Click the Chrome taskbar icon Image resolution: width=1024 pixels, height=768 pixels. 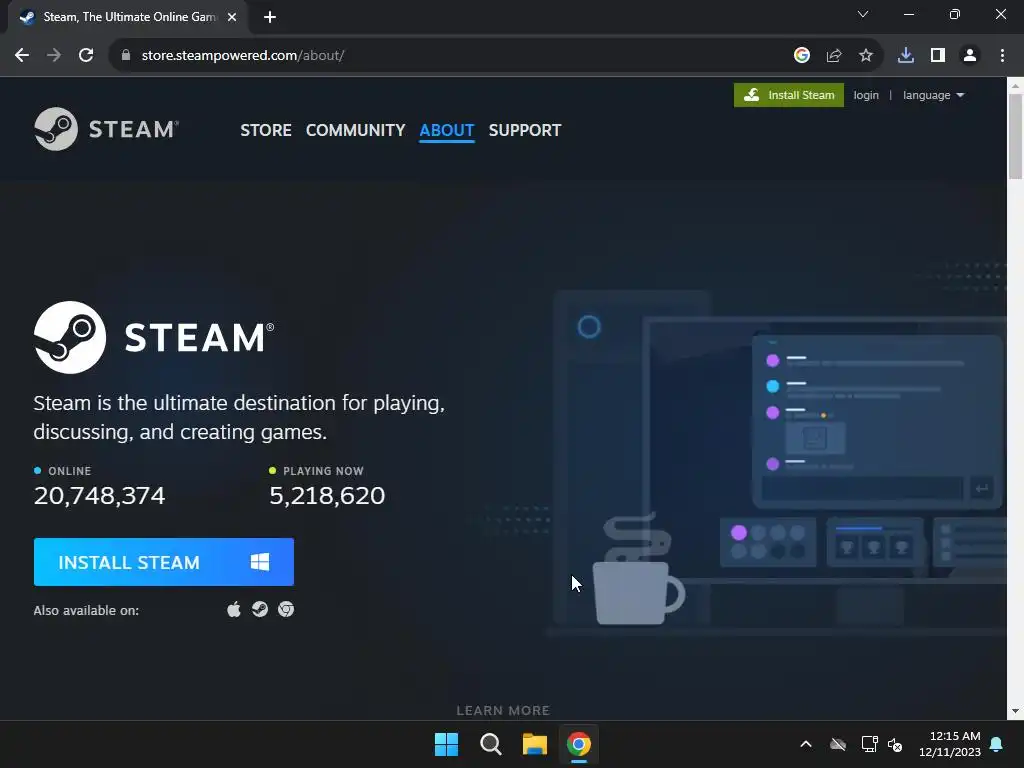[x=579, y=744]
